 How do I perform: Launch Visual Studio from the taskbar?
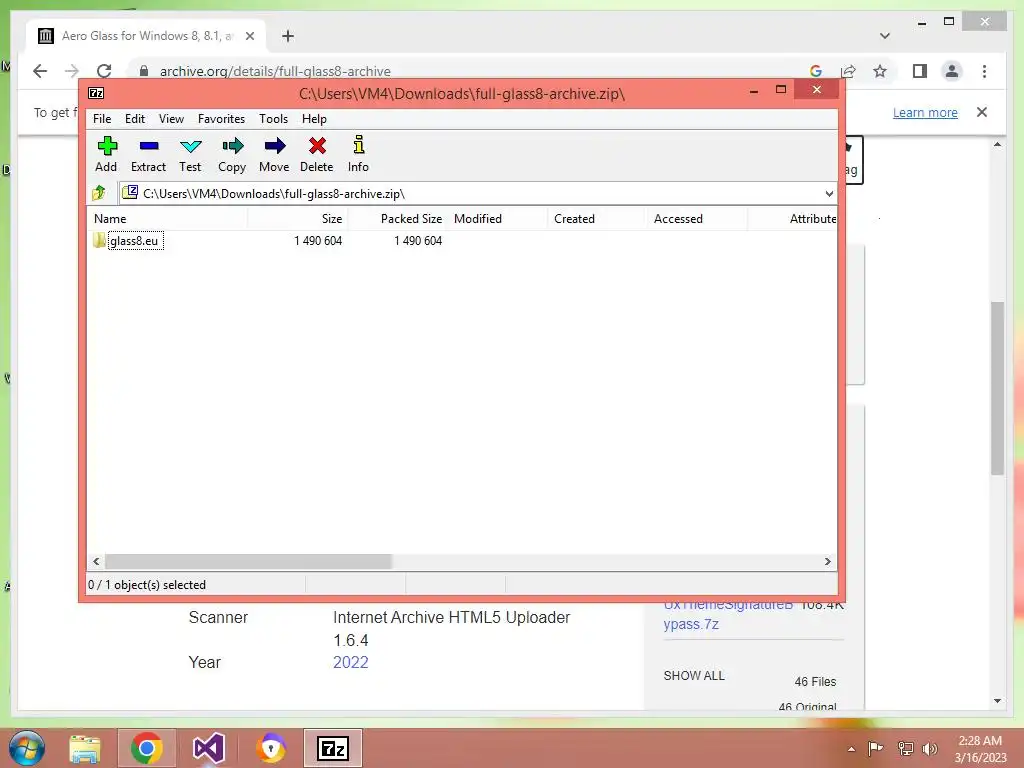[209, 748]
